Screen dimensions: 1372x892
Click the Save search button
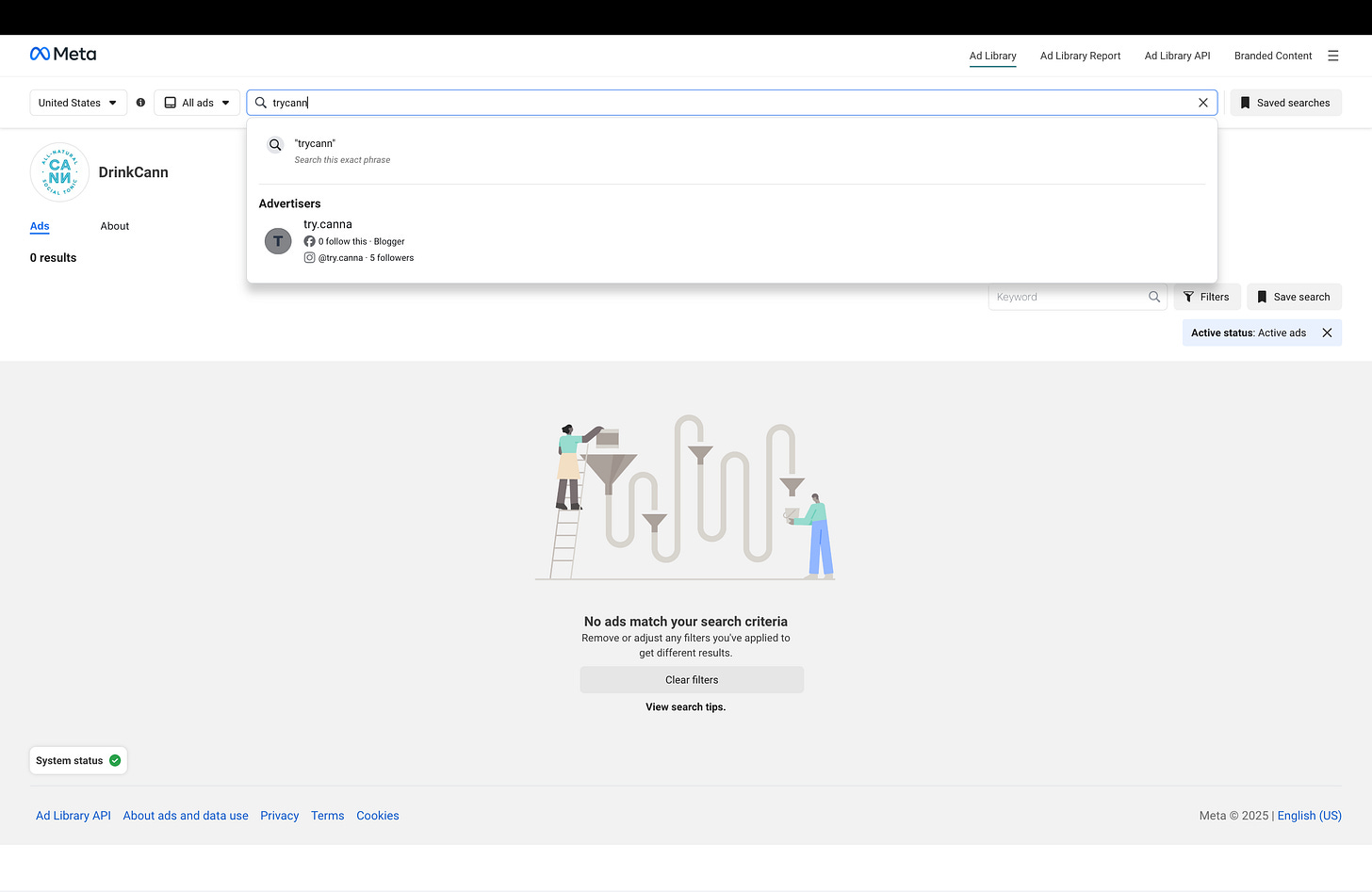point(1294,297)
